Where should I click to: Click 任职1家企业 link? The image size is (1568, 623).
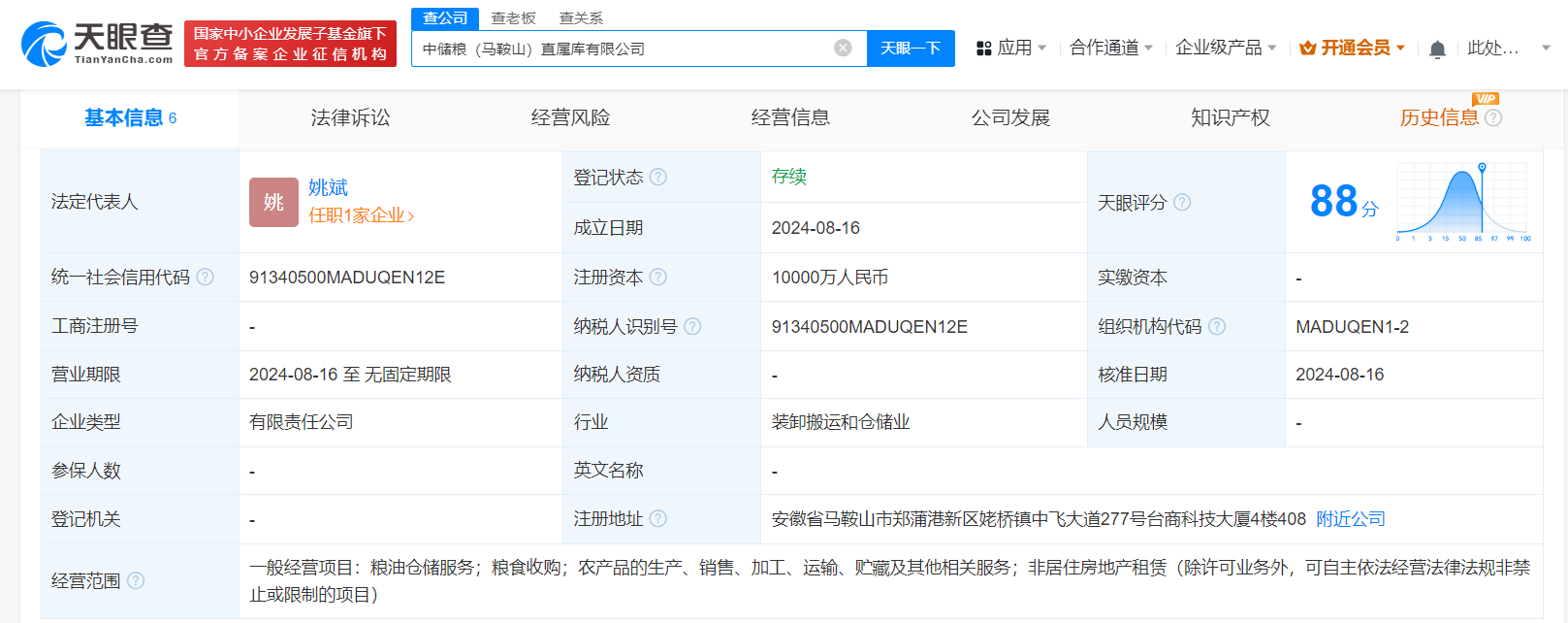361,215
